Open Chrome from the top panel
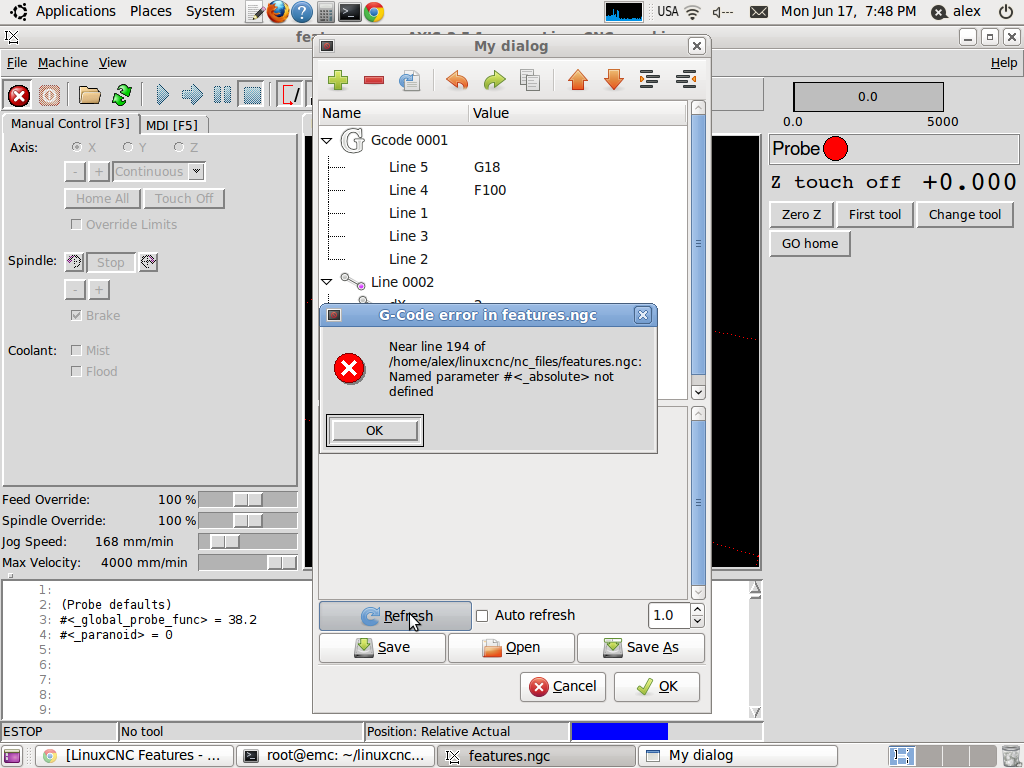The image size is (1024, 768). (374, 12)
